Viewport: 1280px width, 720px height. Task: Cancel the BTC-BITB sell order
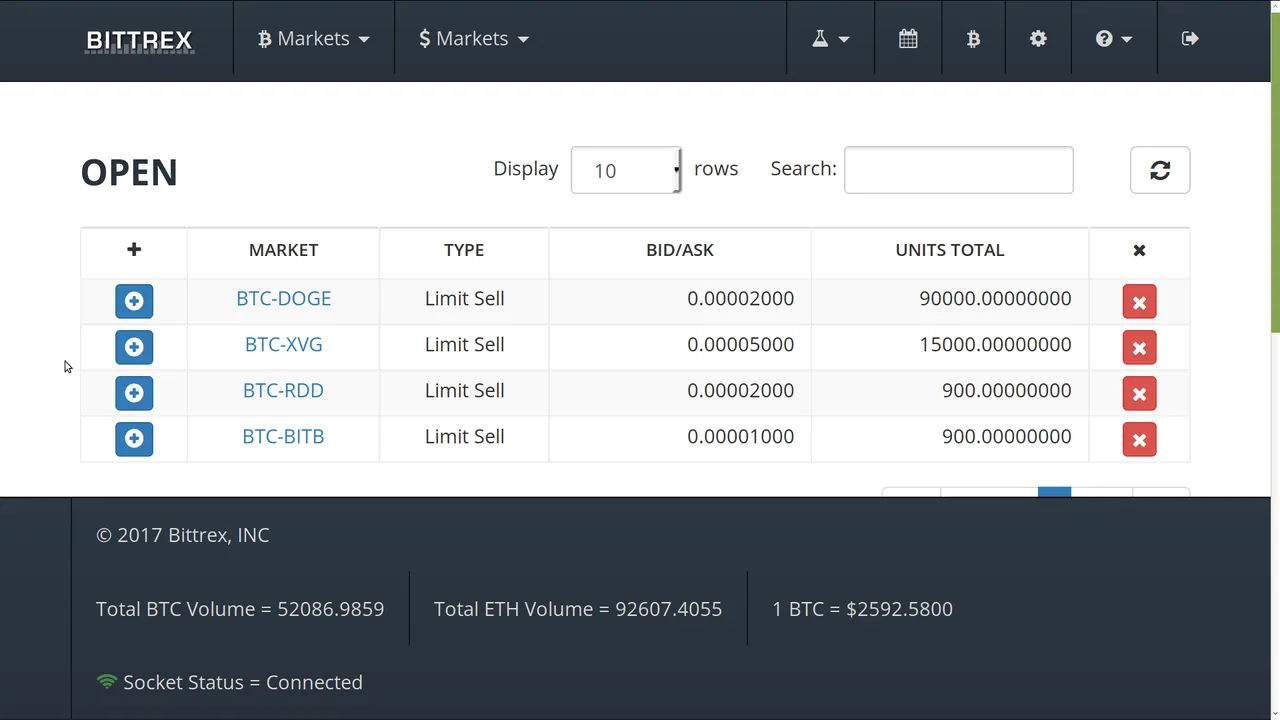1139,439
